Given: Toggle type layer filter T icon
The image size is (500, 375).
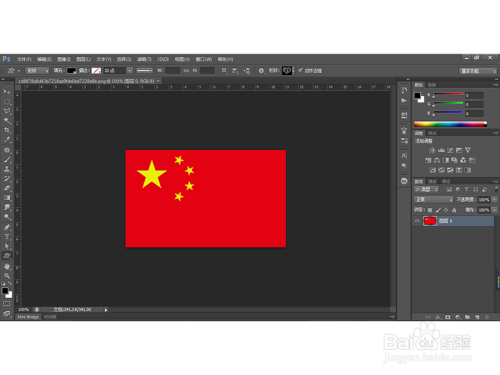Looking at the screenshot, I should pyautogui.click(x=467, y=189).
